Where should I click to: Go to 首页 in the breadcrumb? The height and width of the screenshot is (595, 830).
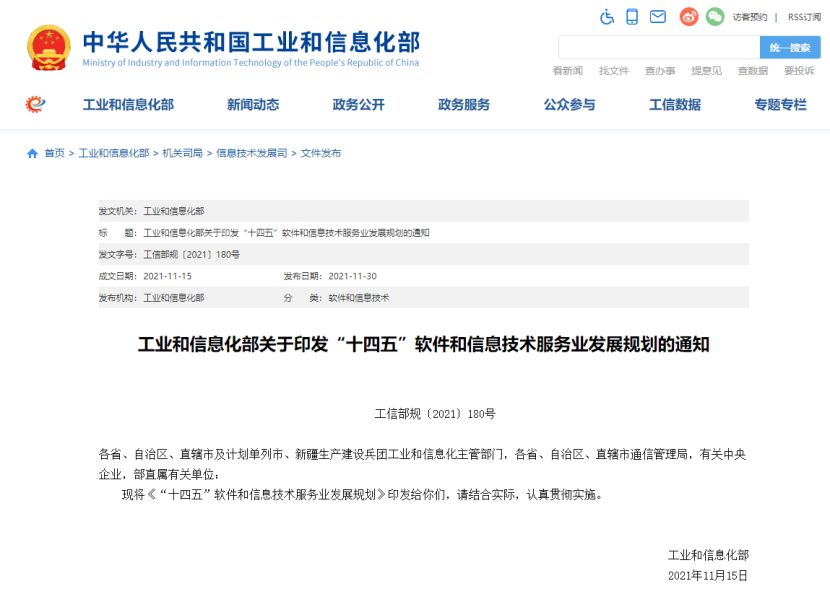(55, 154)
